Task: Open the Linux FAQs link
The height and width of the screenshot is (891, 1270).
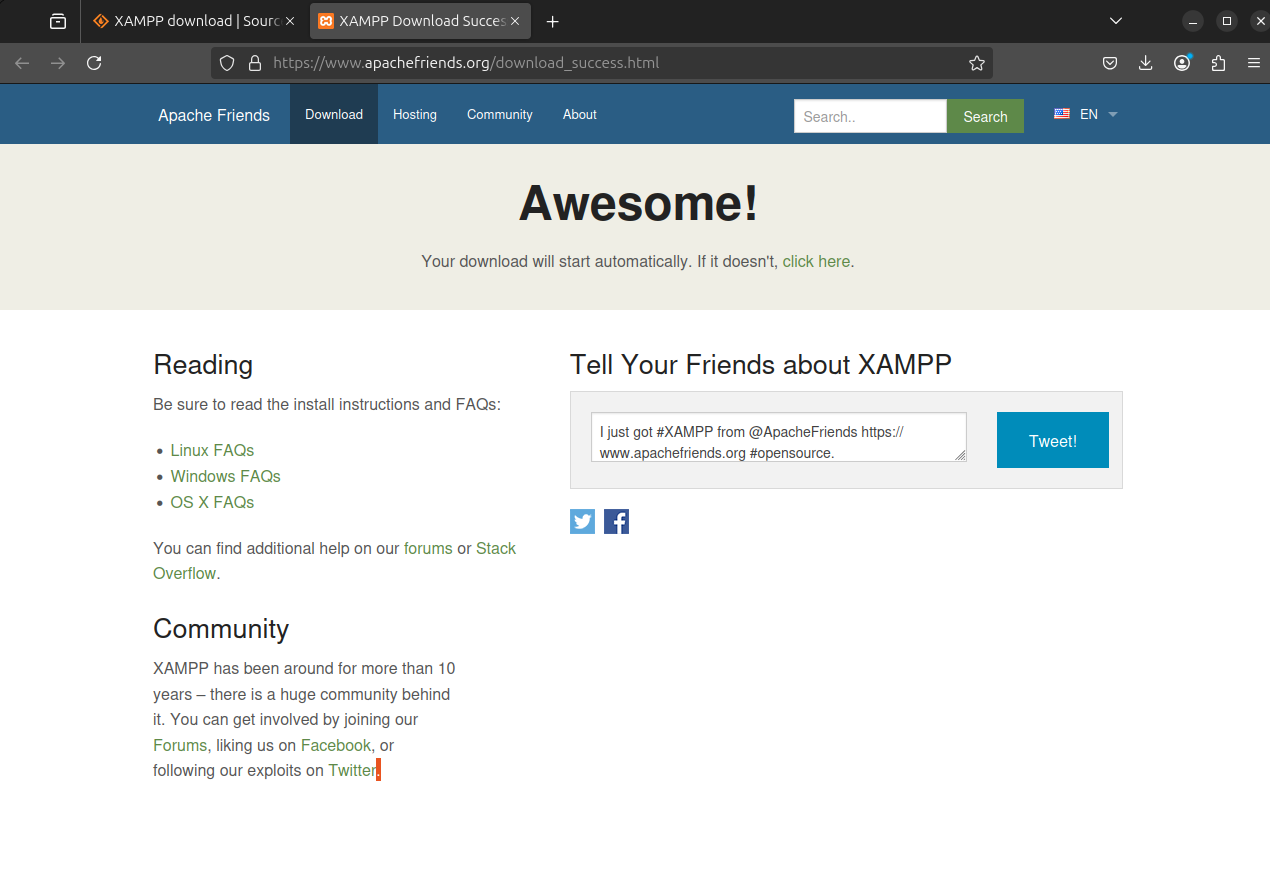Action: coord(212,450)
